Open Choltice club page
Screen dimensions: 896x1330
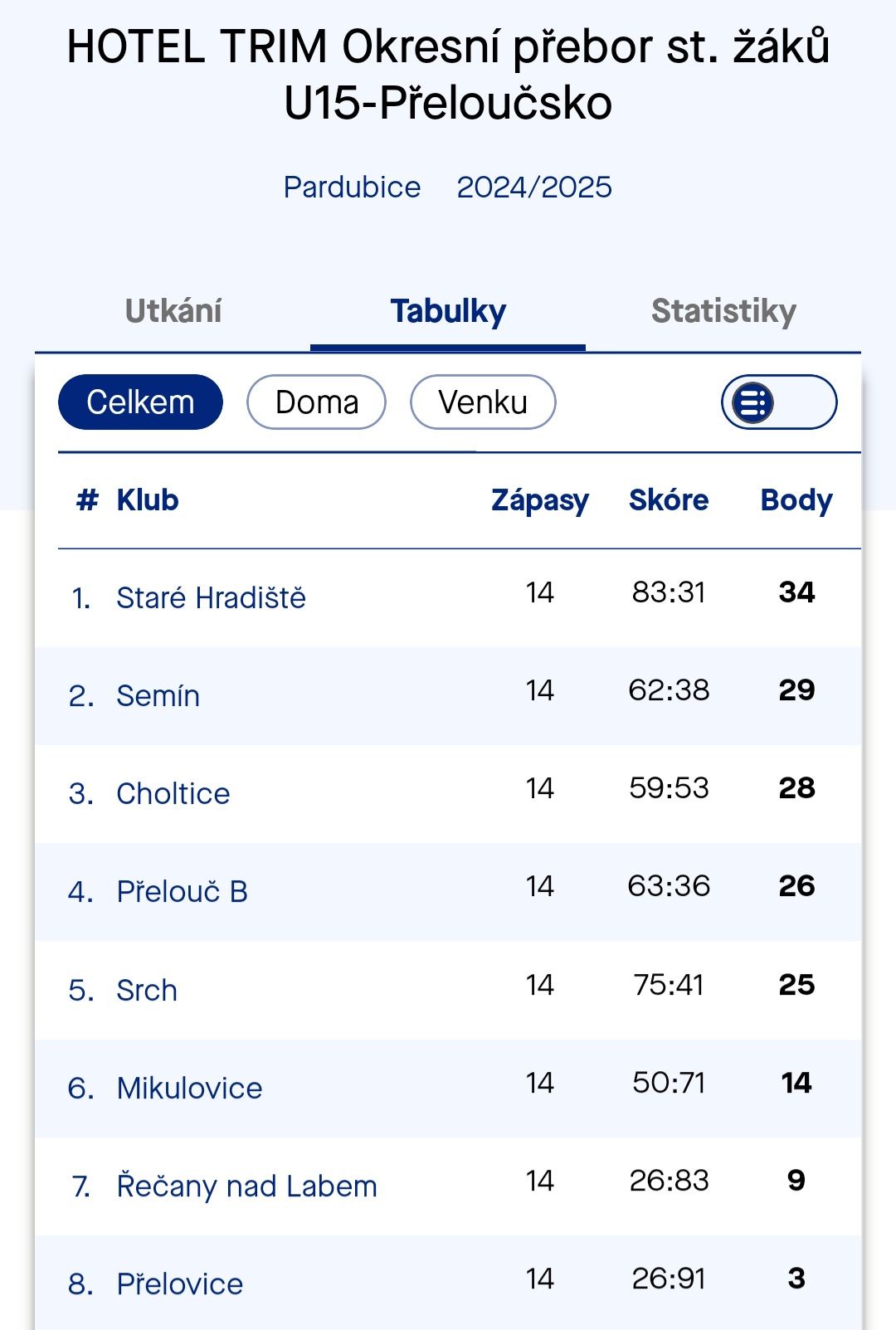[173, 793]
